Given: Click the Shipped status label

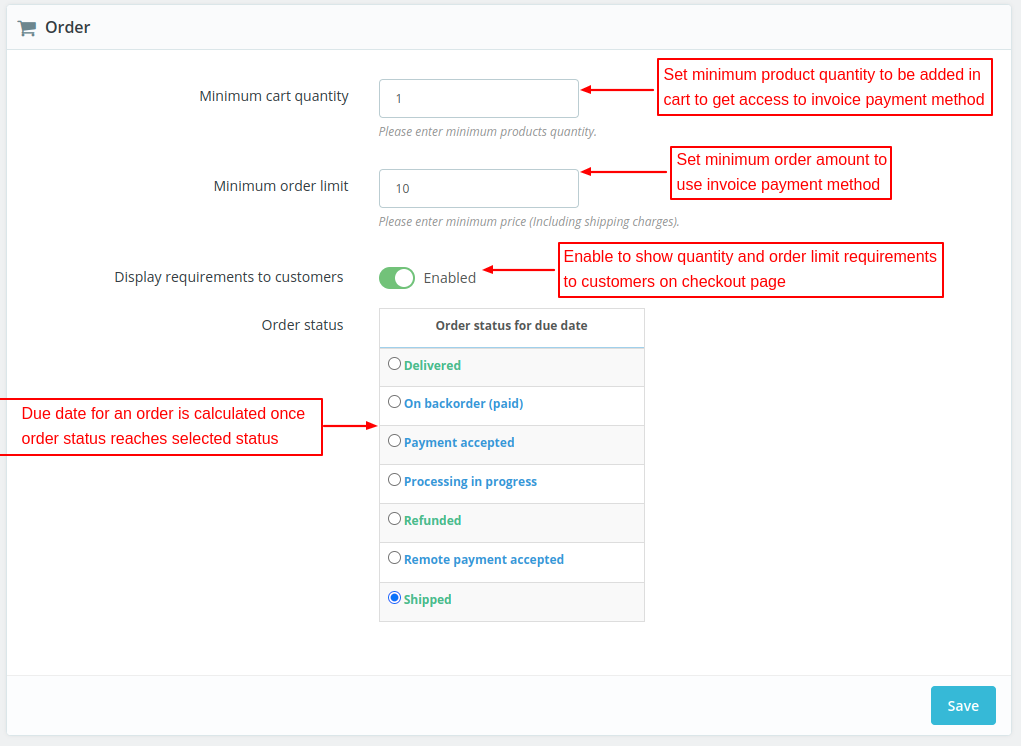Looking at the screenshot, I should coord(428,600).
